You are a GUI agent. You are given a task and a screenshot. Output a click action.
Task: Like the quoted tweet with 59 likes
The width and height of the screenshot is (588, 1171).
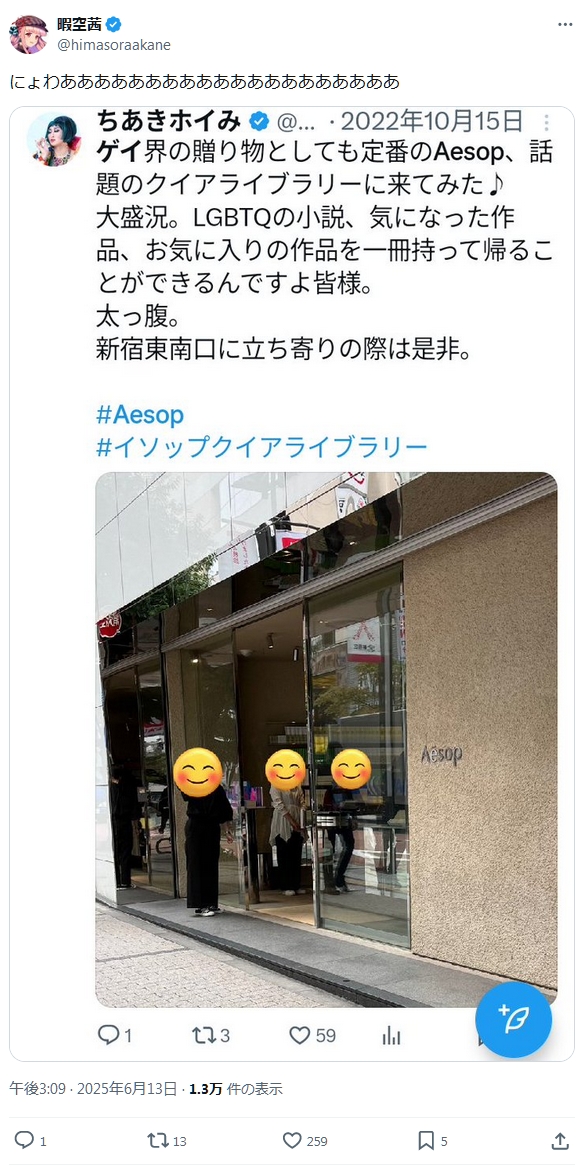tap(300, 1035)
